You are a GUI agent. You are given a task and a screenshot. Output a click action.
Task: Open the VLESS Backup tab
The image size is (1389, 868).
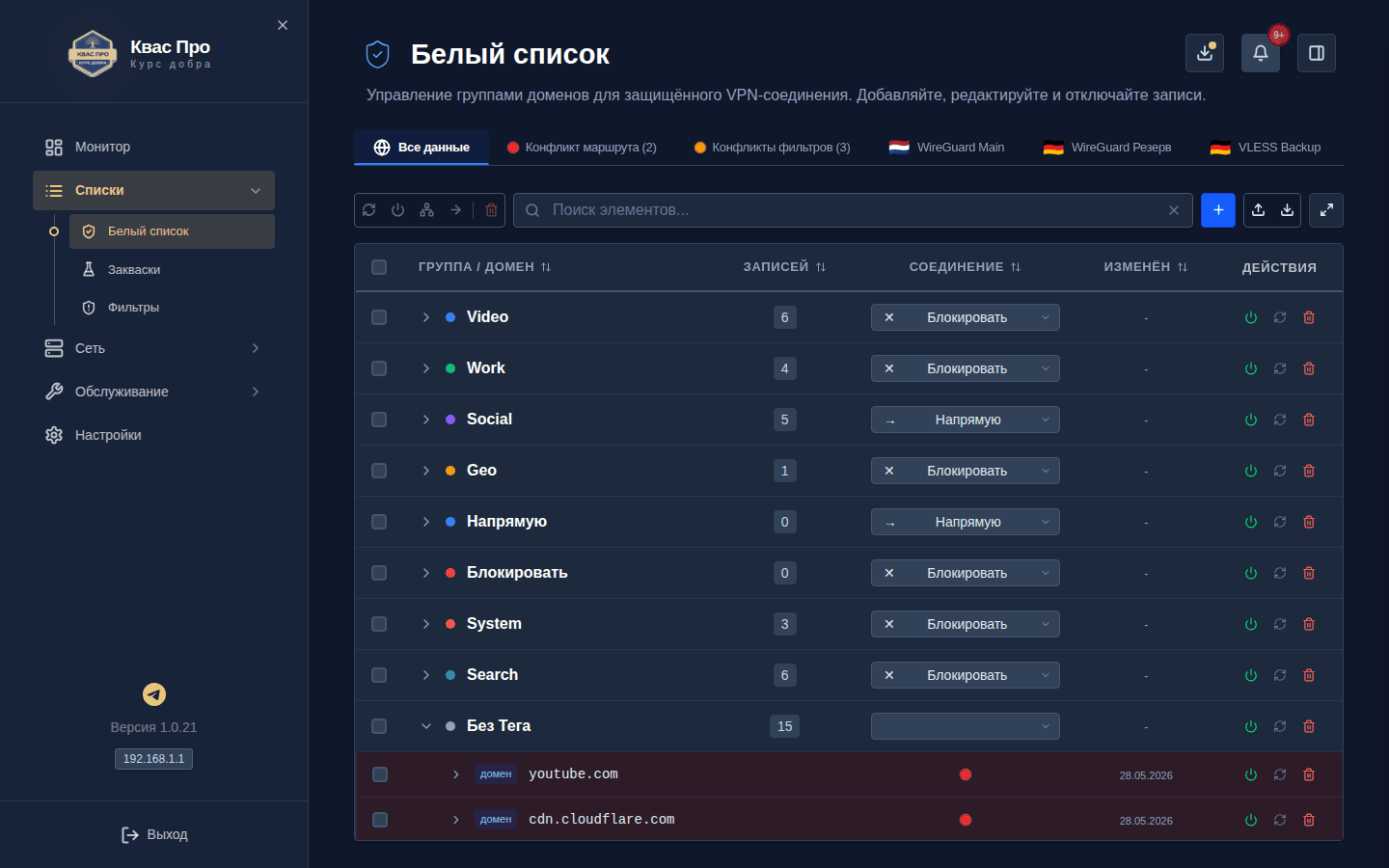point(1266,148)
